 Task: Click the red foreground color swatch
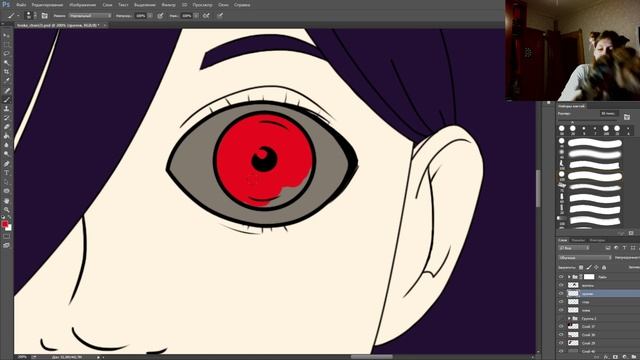pos(5,224)
